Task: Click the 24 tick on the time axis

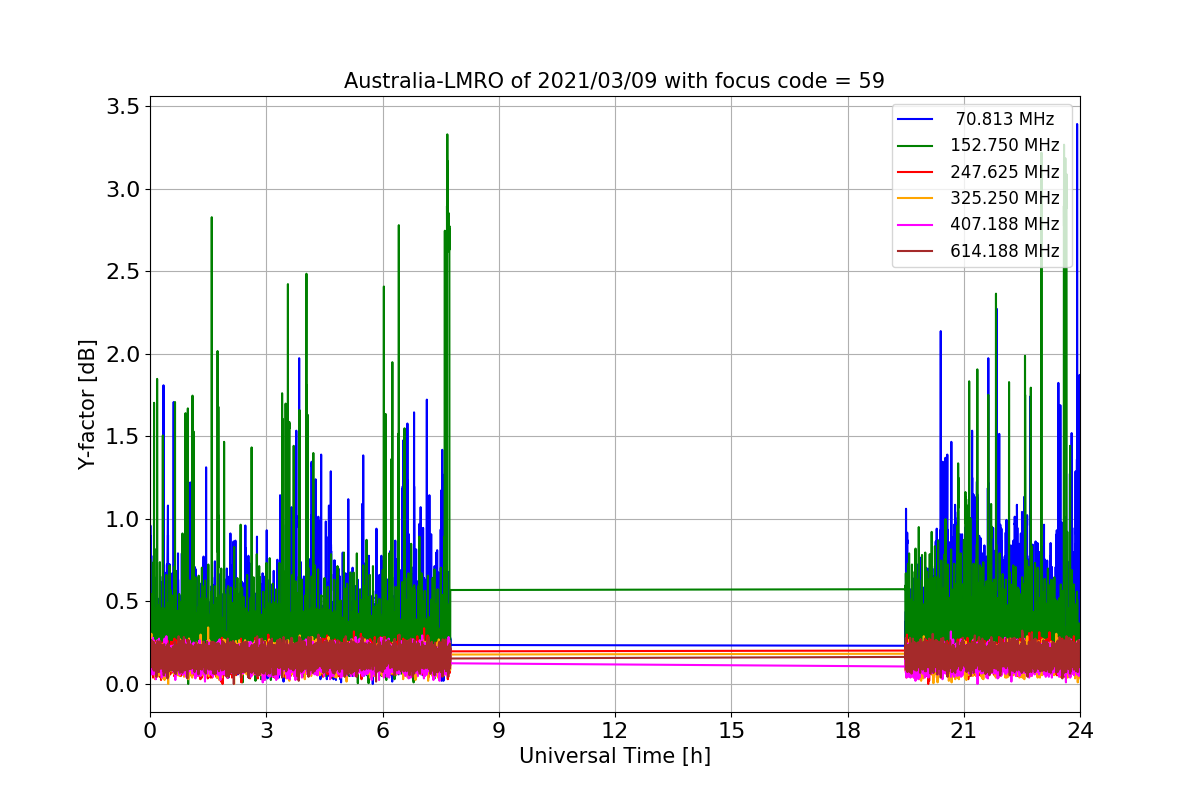Action: [1080, 731]
